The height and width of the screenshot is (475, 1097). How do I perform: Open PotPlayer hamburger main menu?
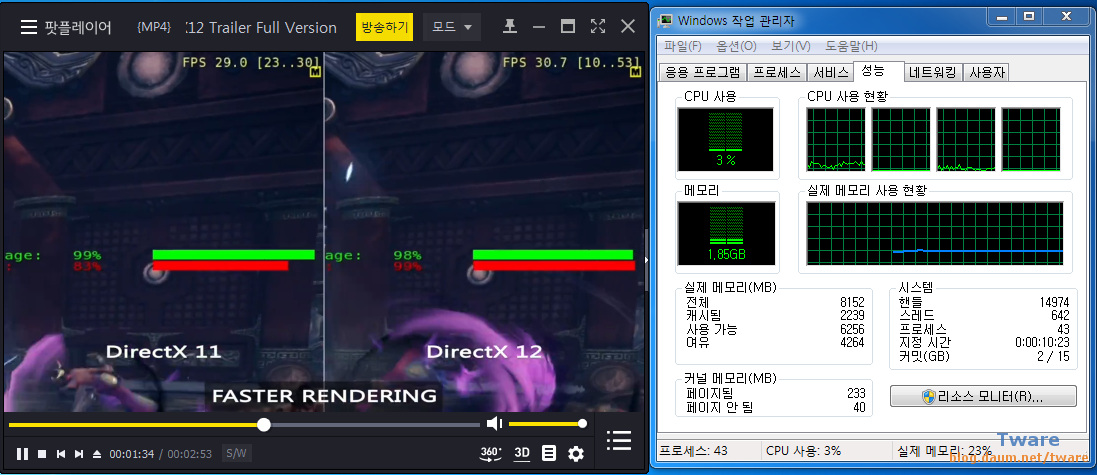point(28,27)
